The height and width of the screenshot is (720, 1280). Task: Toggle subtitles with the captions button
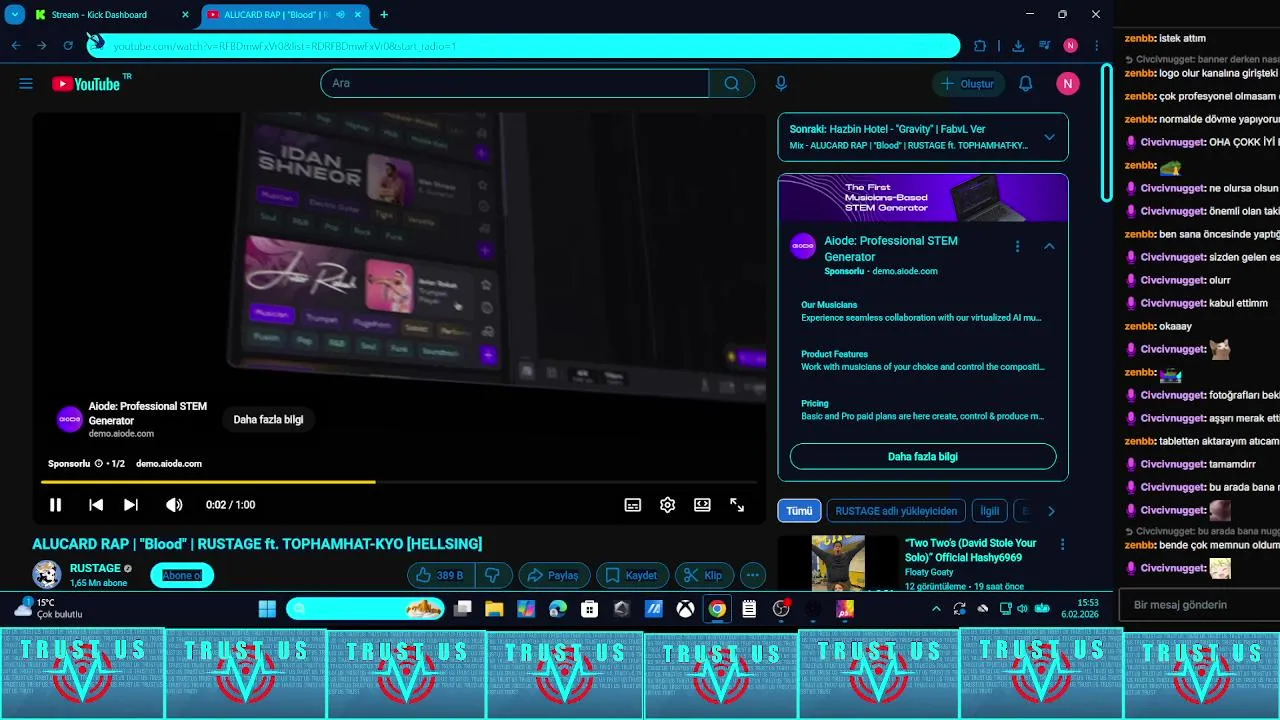tap(633, 505)
